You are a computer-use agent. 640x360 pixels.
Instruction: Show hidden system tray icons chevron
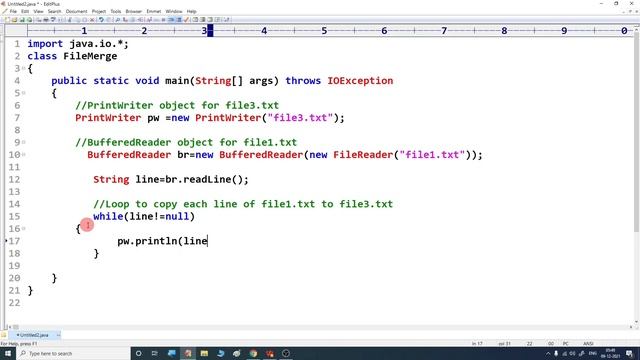pyautogui.click(x=548, y=353)
